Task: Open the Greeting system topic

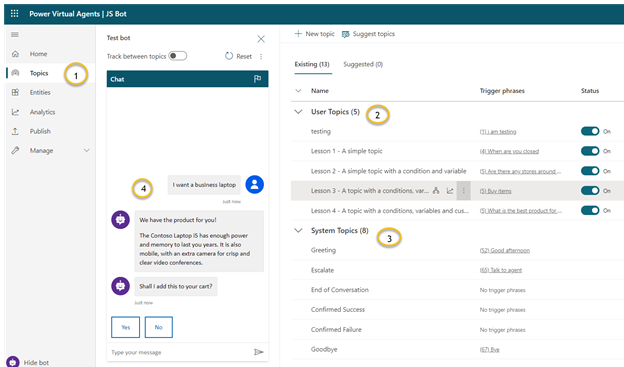Action: click(323, 250)
